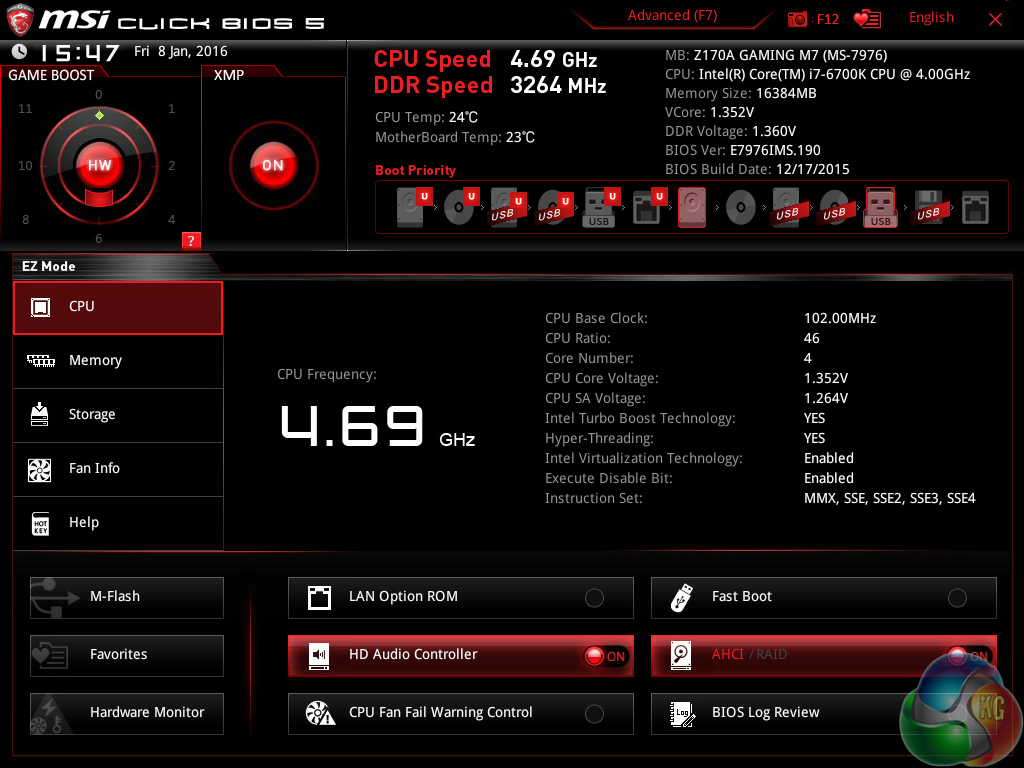
Task: Select the USB hard disk boot device with U badge
Action: click(508, 207)
